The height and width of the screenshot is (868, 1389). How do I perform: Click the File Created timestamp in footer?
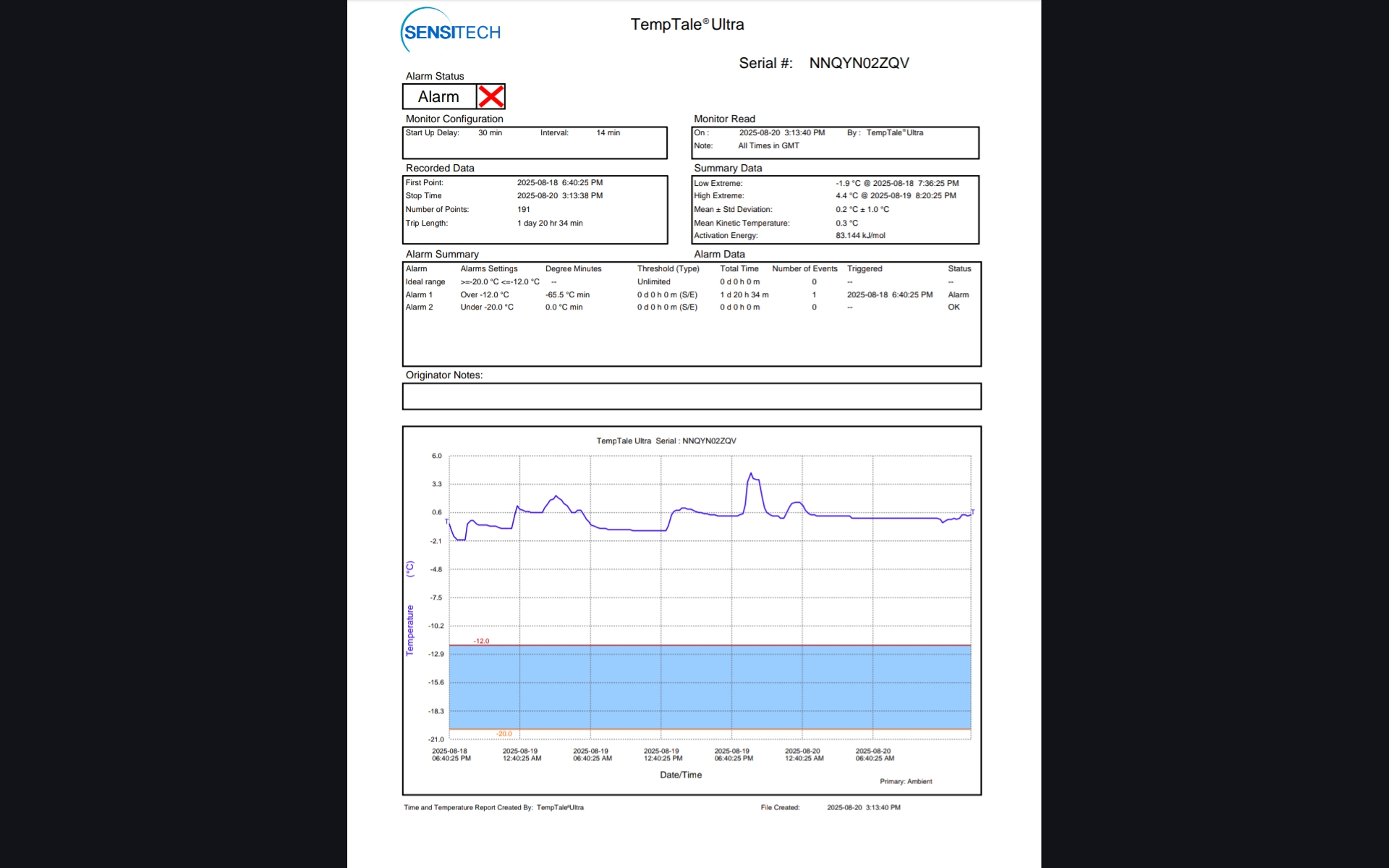(x=863, y=807)
